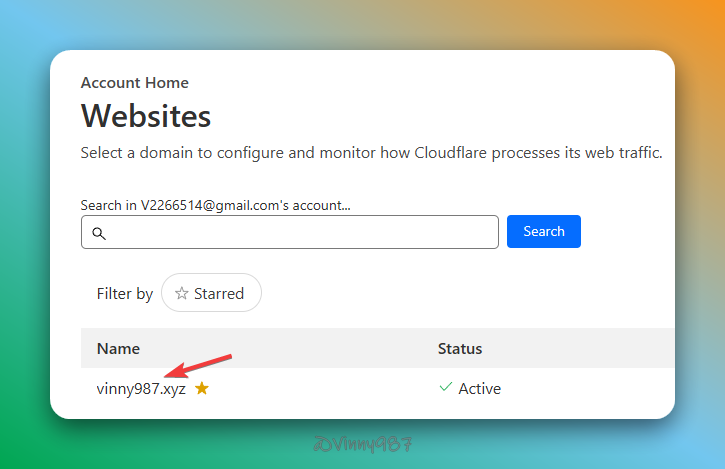Click the "Search in V2266514@gmail.com's account" label

pos(216,205)
